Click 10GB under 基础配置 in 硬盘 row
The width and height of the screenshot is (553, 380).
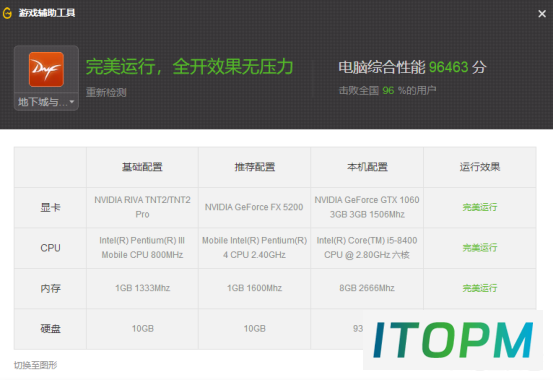[x=142, y=329]
